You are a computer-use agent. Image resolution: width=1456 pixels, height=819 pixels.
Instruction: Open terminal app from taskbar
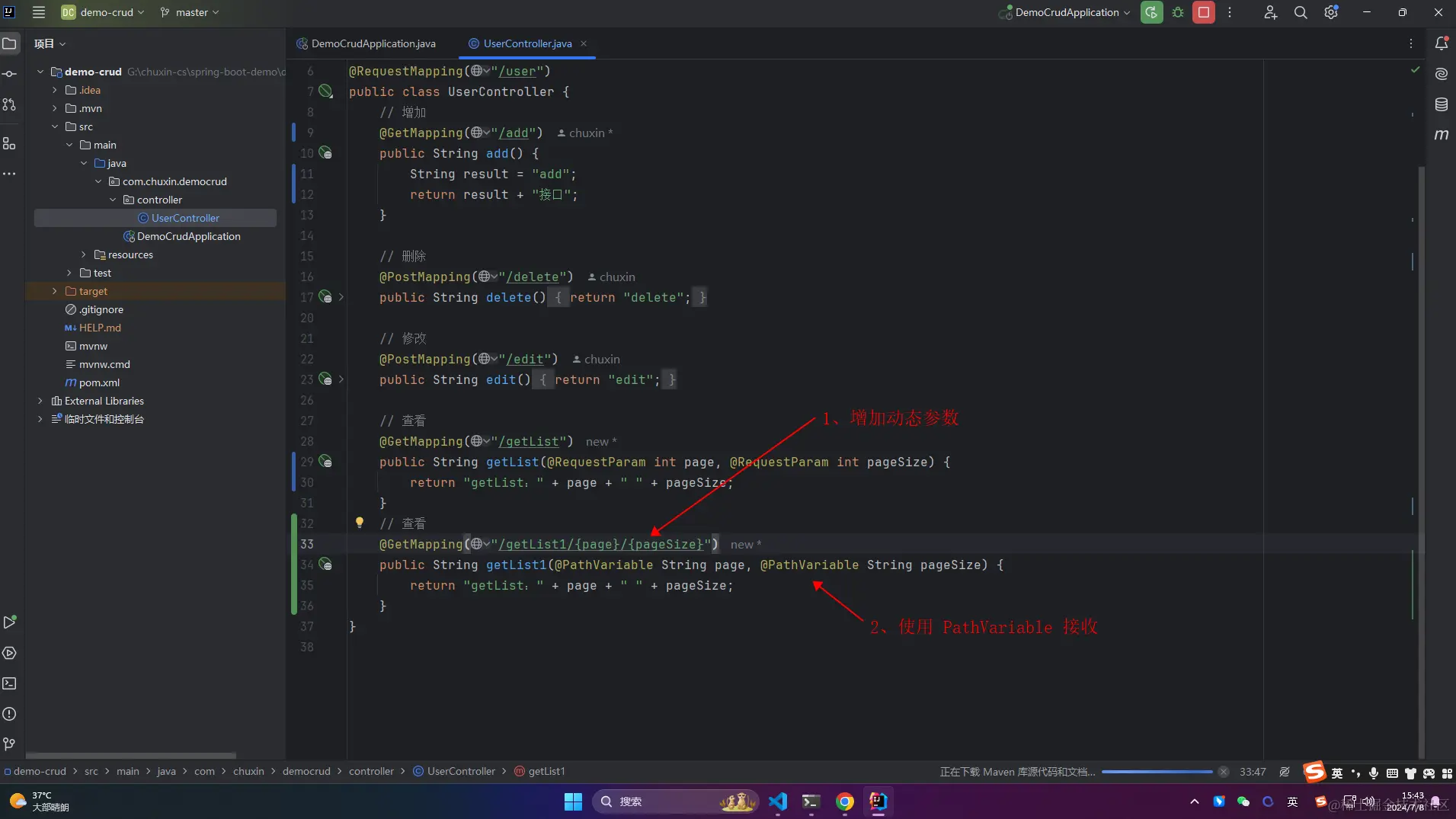pos(811,801)
